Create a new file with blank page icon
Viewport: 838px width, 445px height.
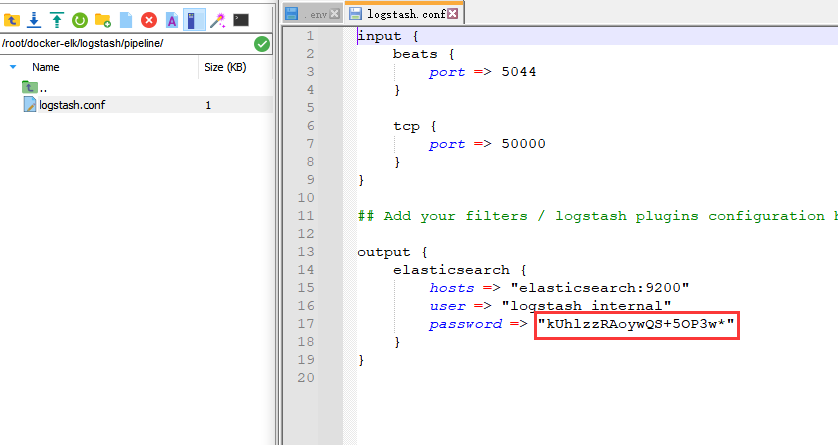(x=126, y=20)
